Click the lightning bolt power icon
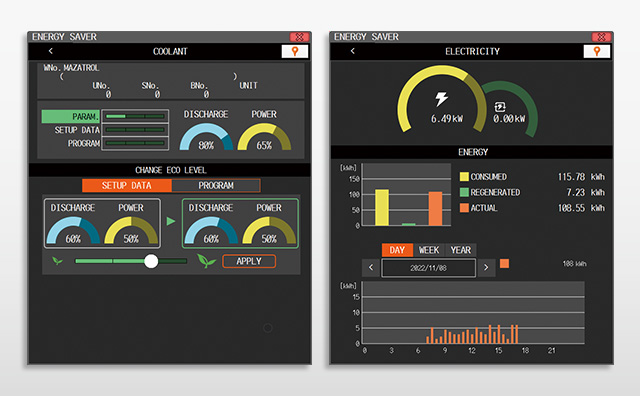Image resolution: width=640 pixels, height=396 pixels. tap(441, 99)
